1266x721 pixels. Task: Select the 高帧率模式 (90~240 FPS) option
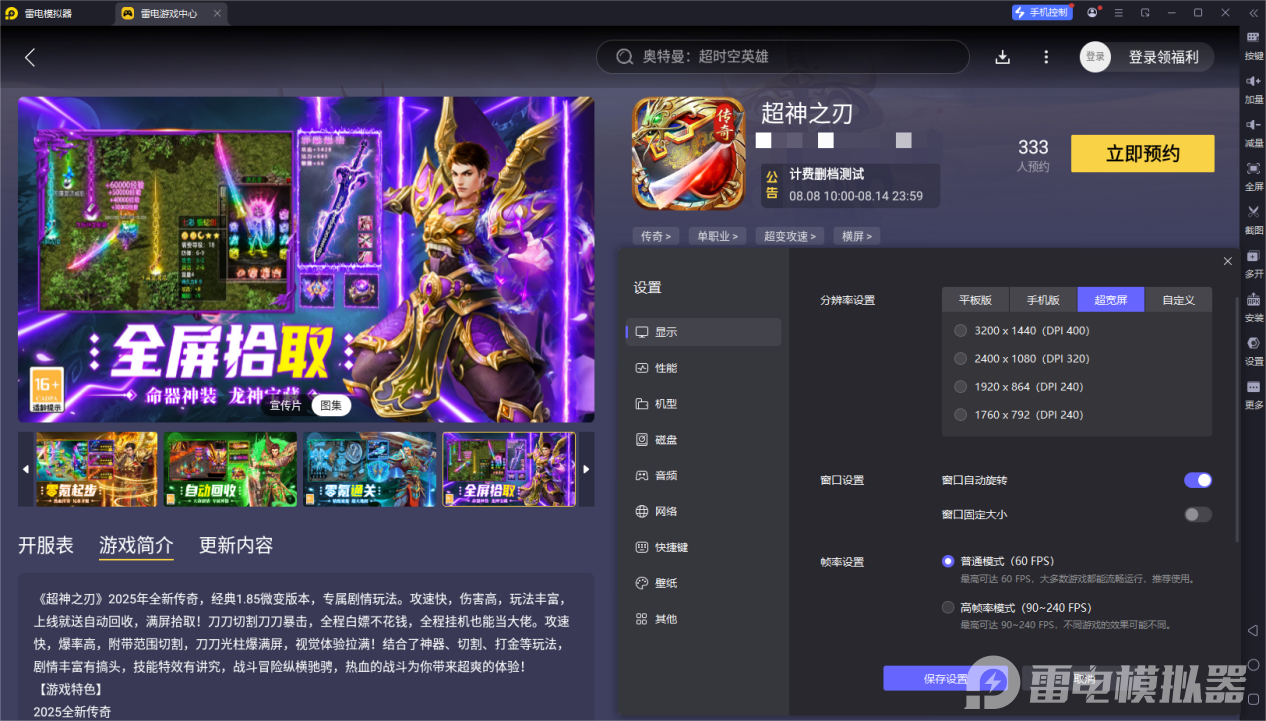pyautogui.click(x=947, y=607)
